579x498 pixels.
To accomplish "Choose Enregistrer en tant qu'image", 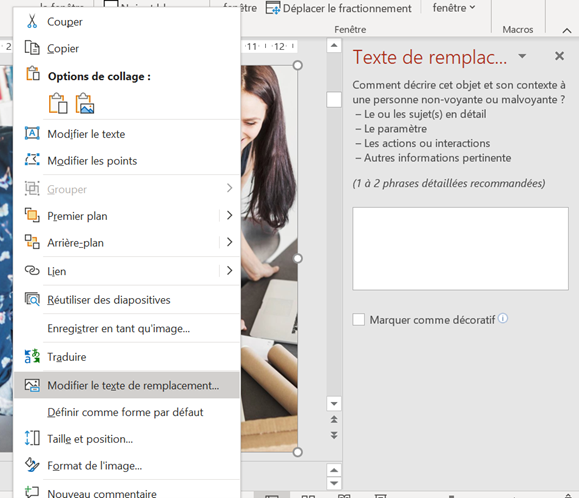I will click(119, 328).
